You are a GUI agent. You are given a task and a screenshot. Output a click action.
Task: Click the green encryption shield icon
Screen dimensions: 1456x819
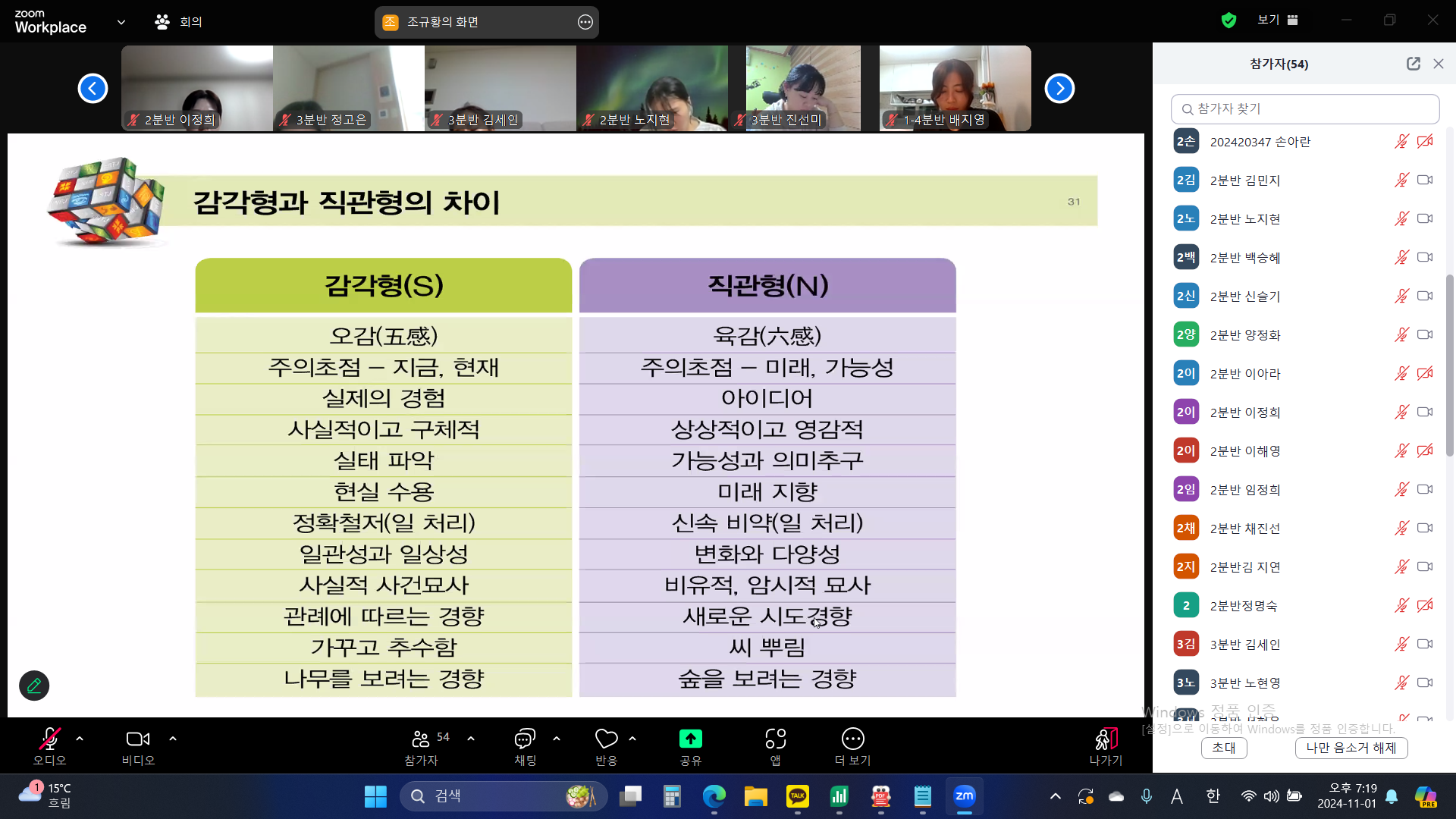pyautogui.click(x=1228, y=20)
